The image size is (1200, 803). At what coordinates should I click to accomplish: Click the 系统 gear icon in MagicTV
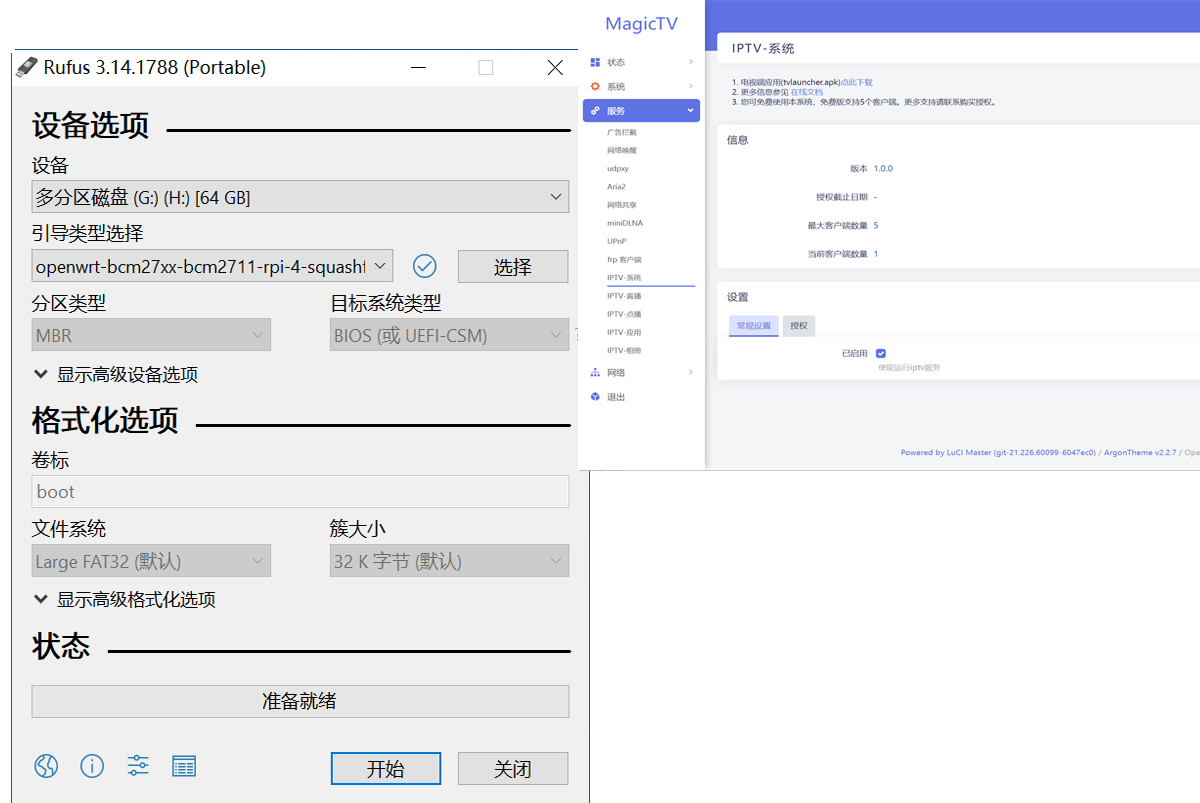click(595, 86)
